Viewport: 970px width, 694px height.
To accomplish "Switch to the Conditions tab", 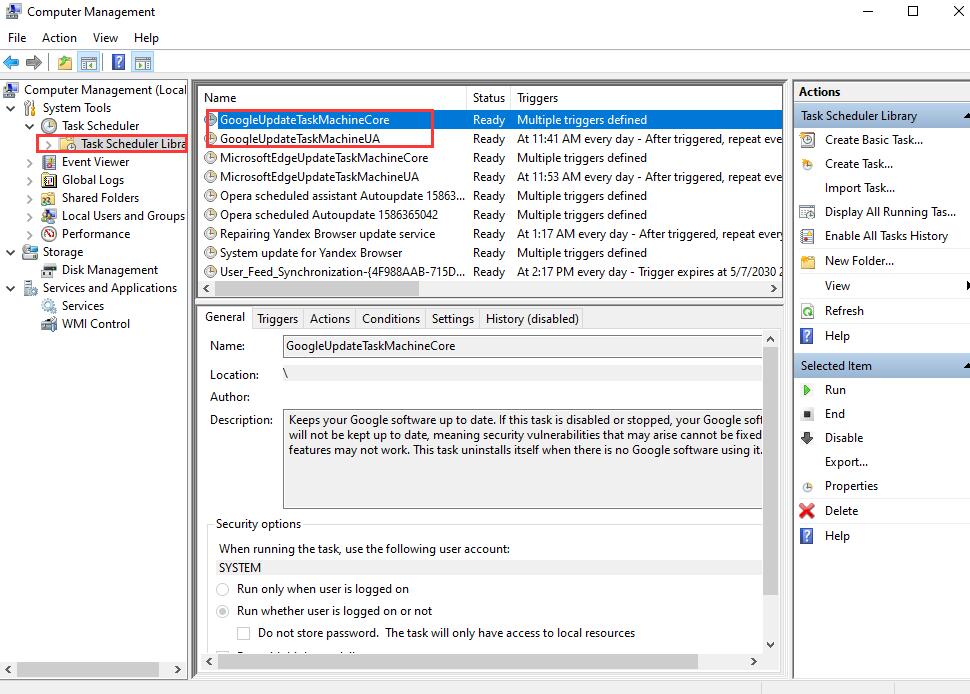I will click(391, 319).
